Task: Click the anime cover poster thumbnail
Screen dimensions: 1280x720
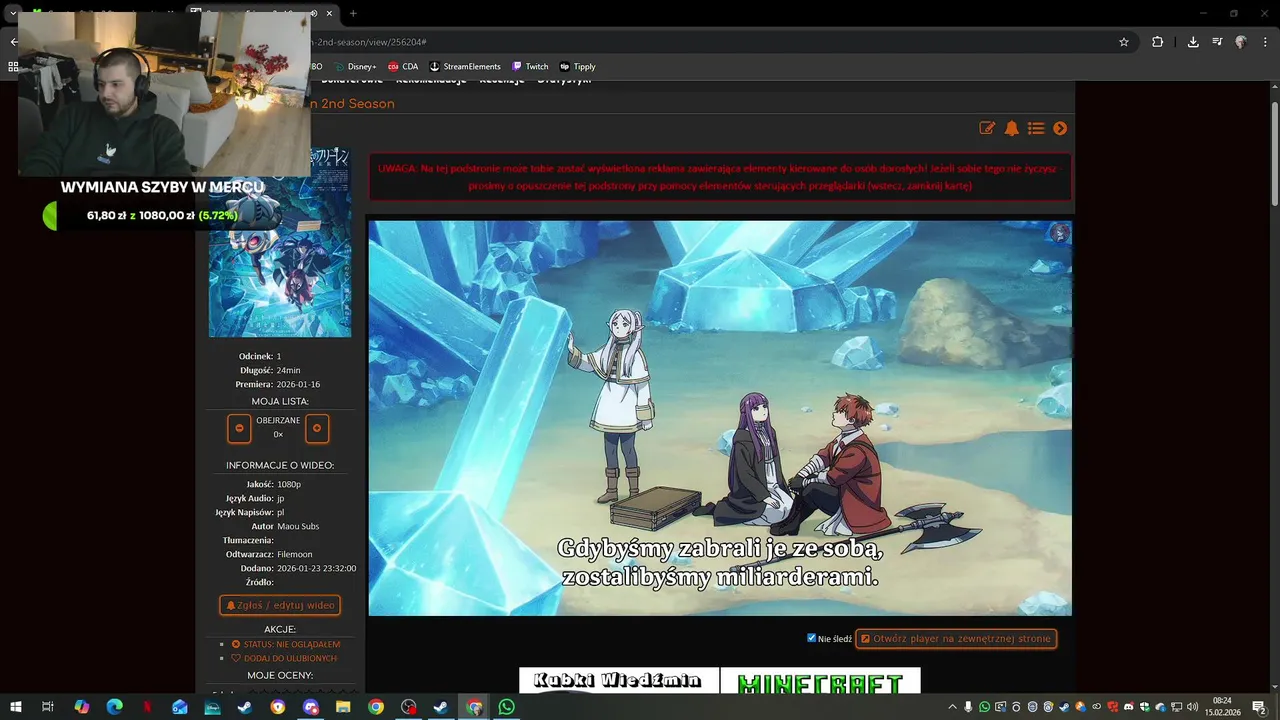Action: [280, 244]
